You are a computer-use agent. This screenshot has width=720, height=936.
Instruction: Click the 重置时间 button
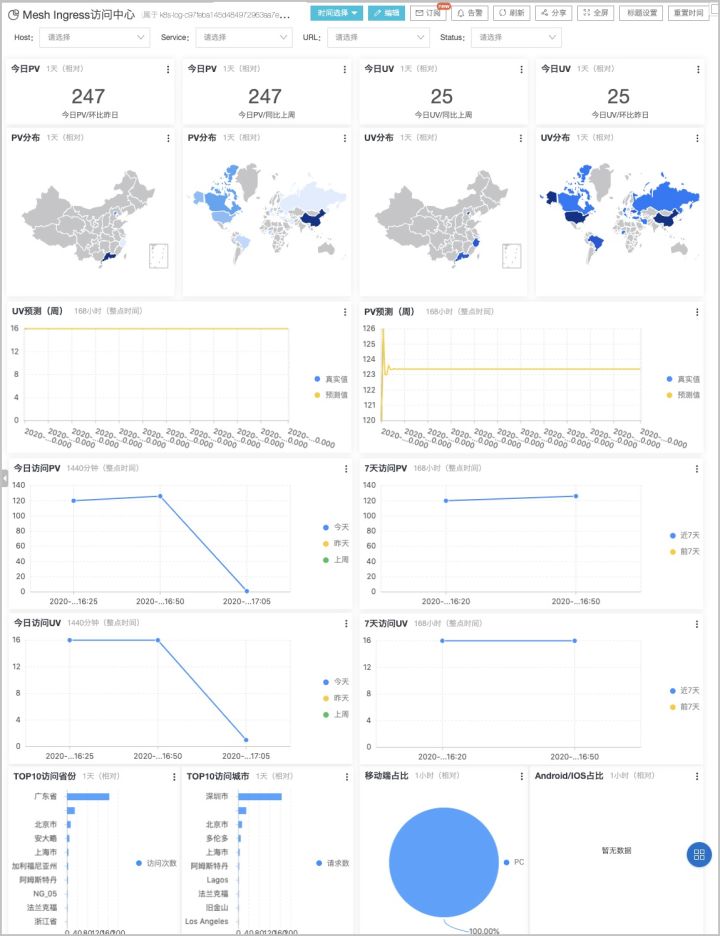point(688,13)
